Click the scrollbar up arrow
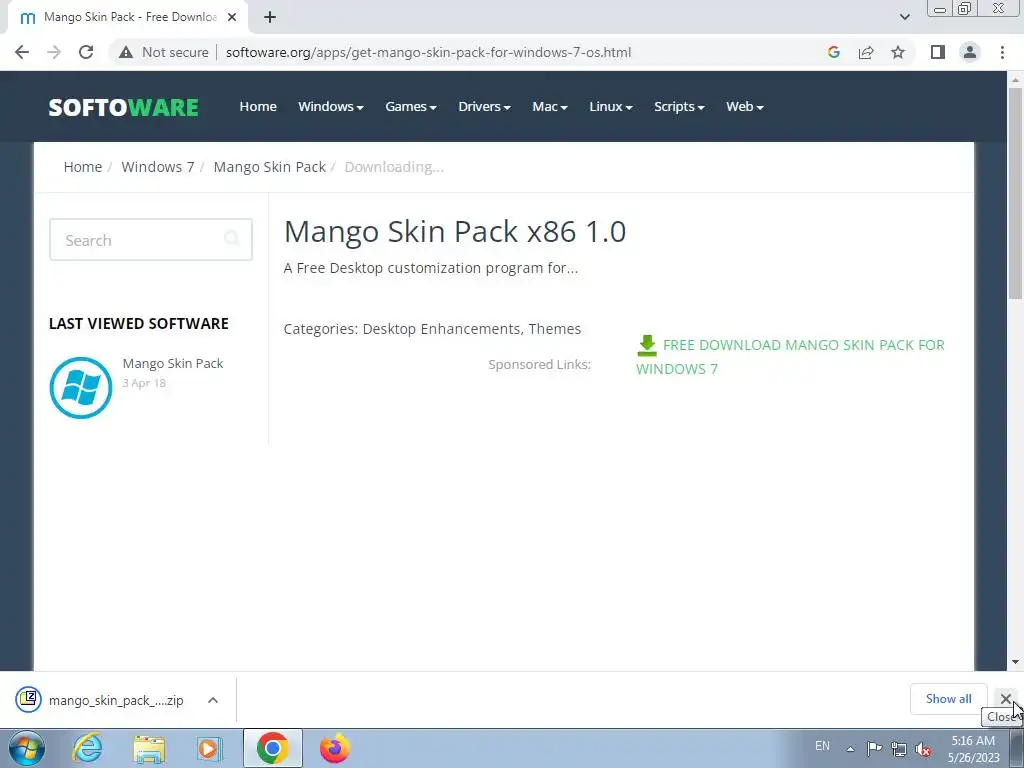This screenshot has width=1024, height=768. click(x=1015, y=80)
